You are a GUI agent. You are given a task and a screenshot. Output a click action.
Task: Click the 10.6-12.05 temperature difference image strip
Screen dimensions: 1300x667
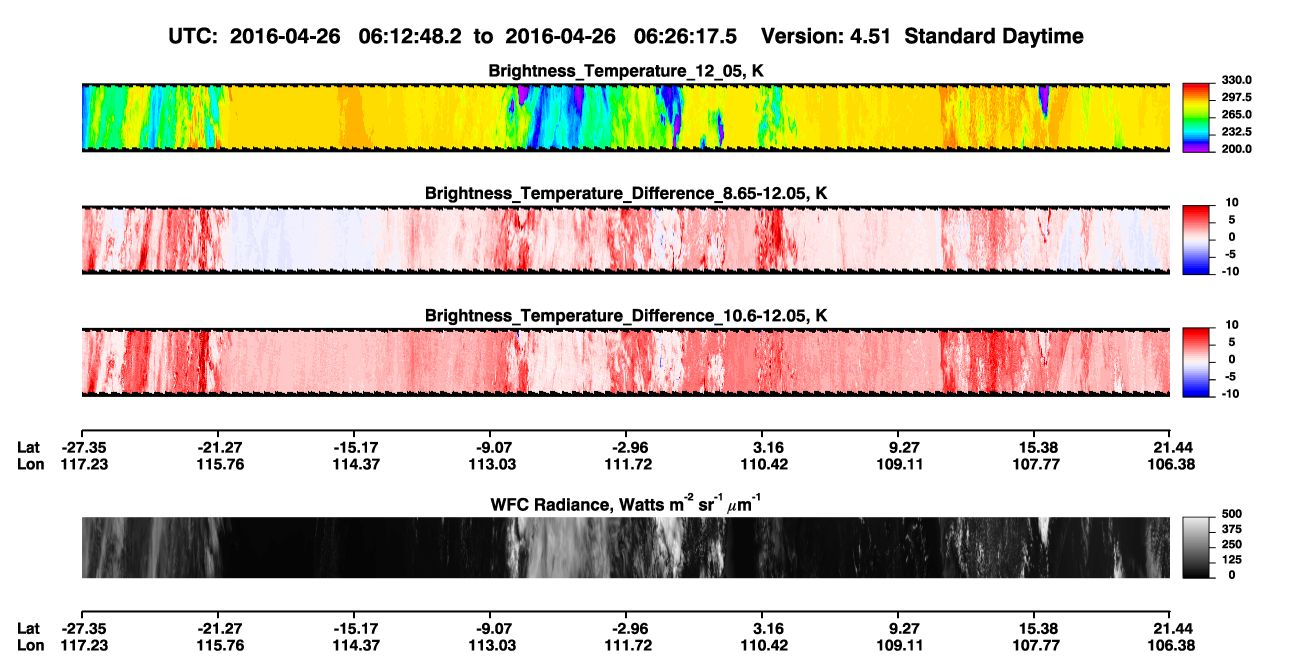tap(625, 362)
